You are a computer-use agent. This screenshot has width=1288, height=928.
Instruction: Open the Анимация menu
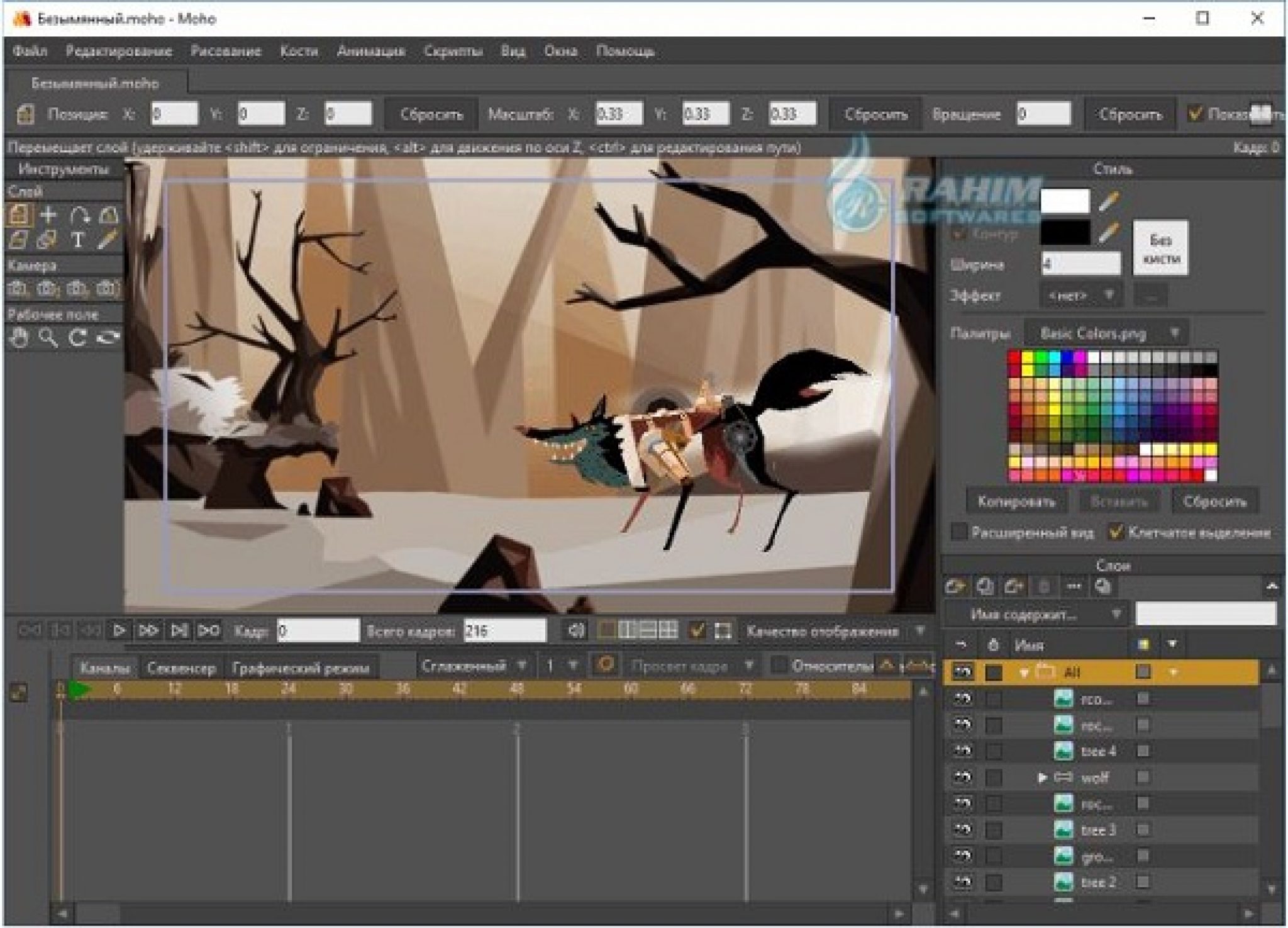pyautogui.click(x=370, y=52)
